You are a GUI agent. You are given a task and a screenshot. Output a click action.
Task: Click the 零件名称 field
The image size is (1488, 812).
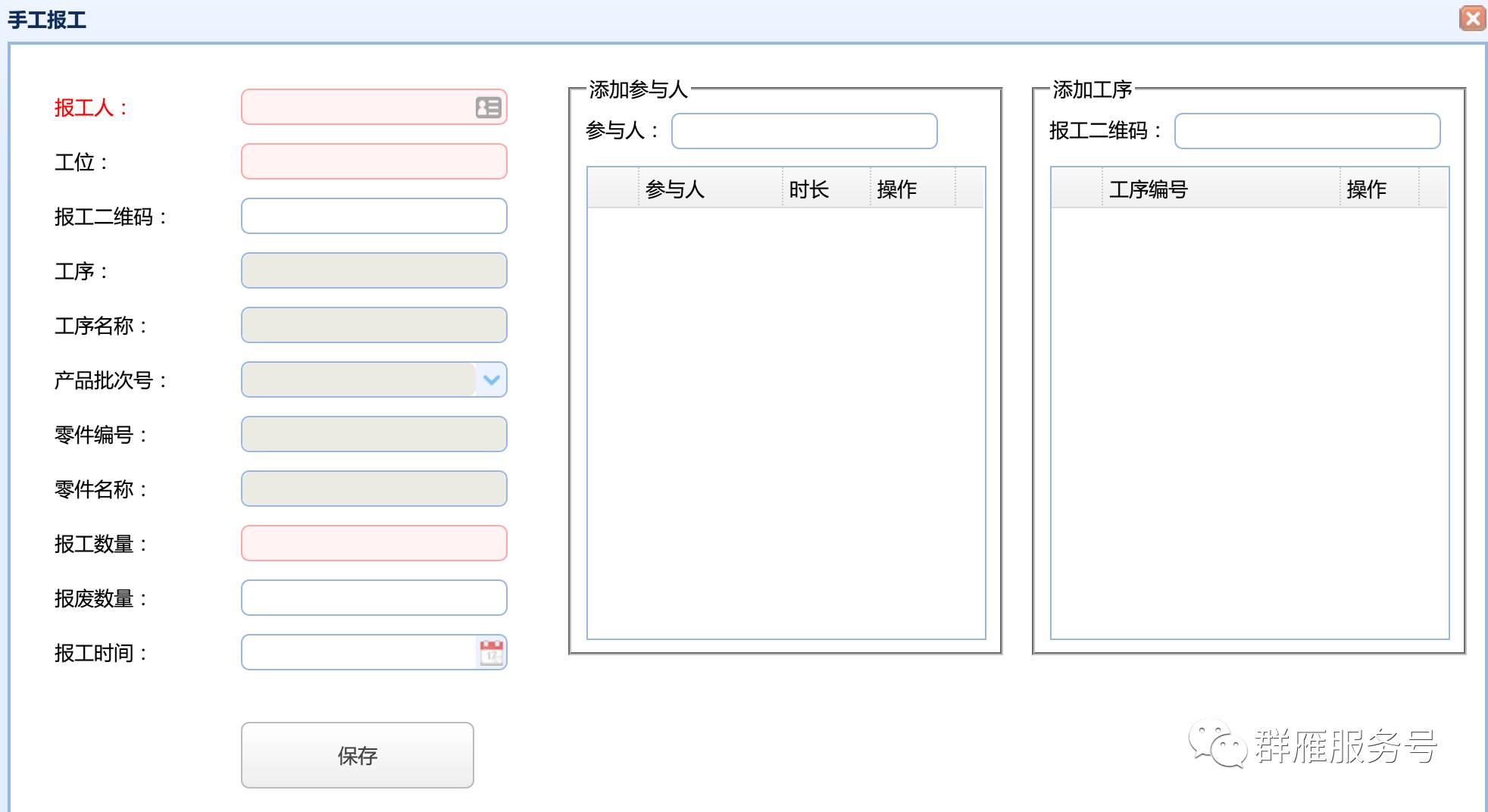pos(374,489)
